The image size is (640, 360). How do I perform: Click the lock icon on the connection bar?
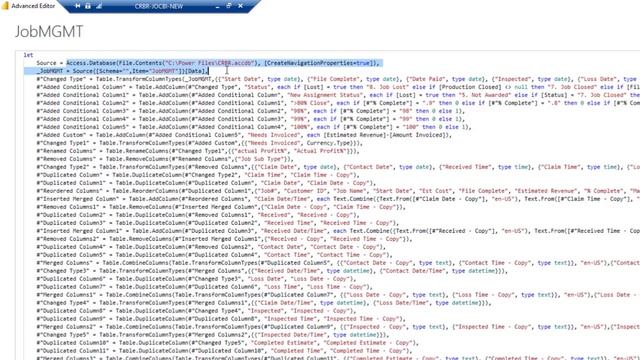(88, 6)
